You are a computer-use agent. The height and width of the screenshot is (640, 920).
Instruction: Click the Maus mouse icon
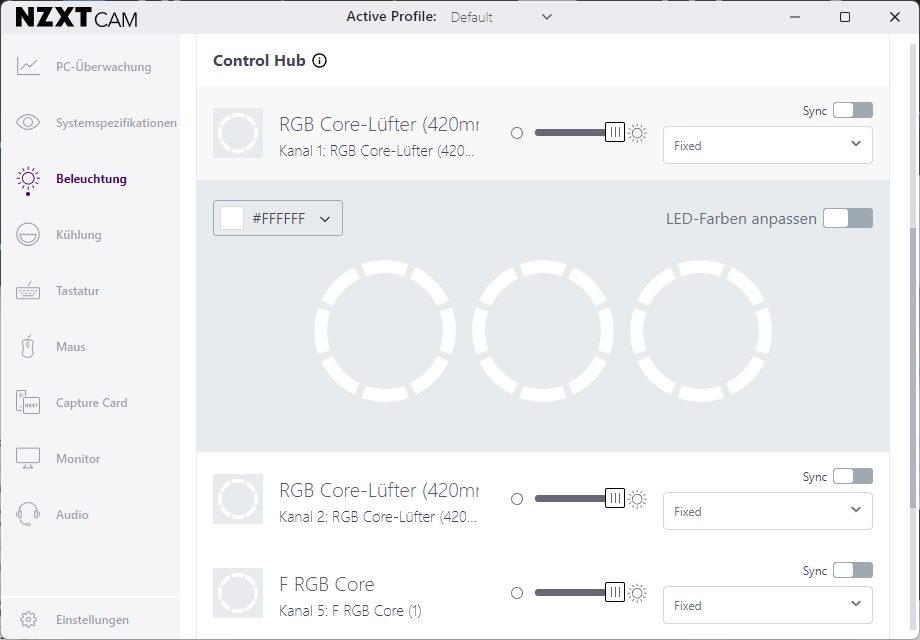pyautogui.click(x=28, y=347)
